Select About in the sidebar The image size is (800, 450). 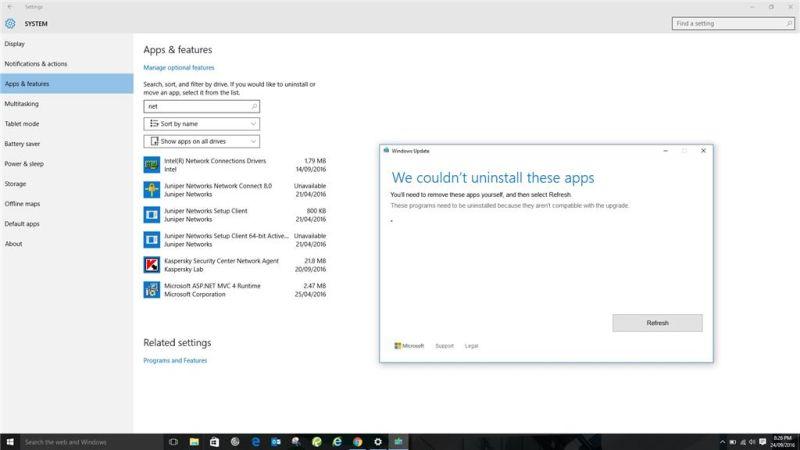coord(66,243)
